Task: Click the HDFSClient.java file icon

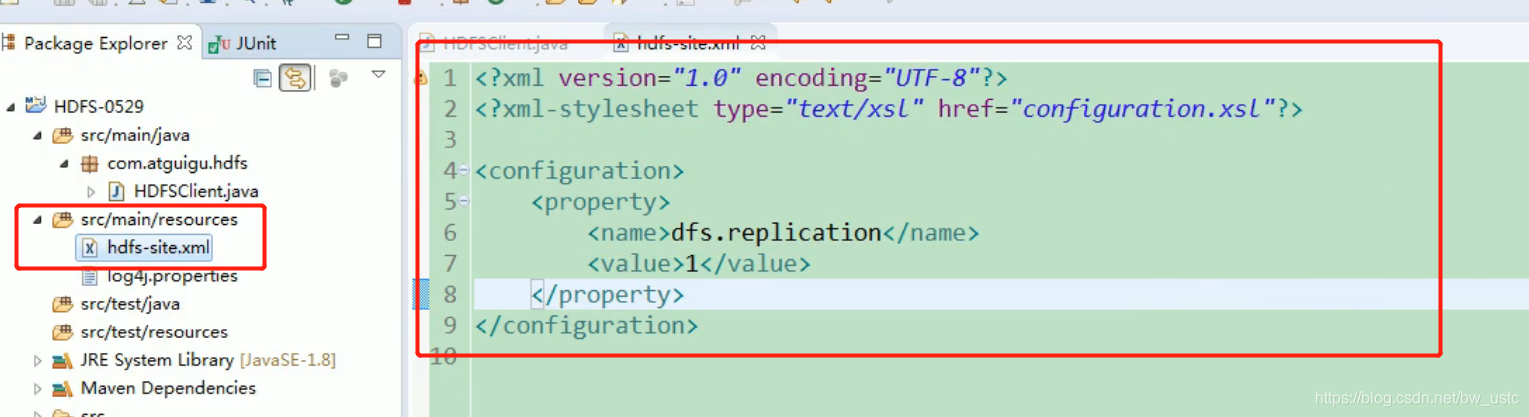Action: [x=116, y=191]
